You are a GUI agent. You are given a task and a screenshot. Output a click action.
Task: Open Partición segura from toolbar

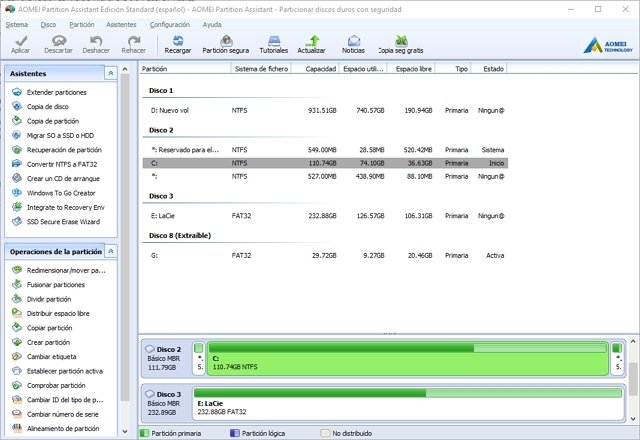(x=226, y=45)
